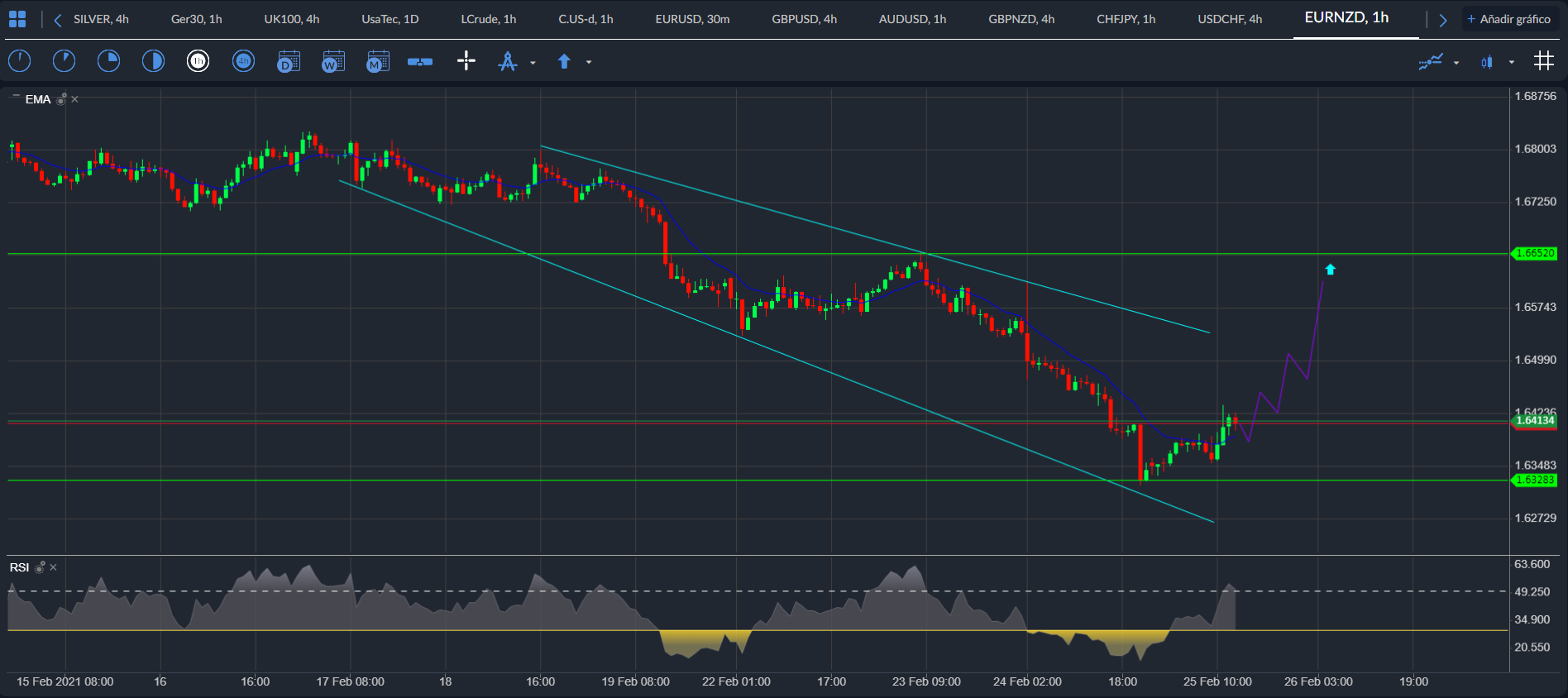Select the candlestick chart type icon

click(1487, 61)
